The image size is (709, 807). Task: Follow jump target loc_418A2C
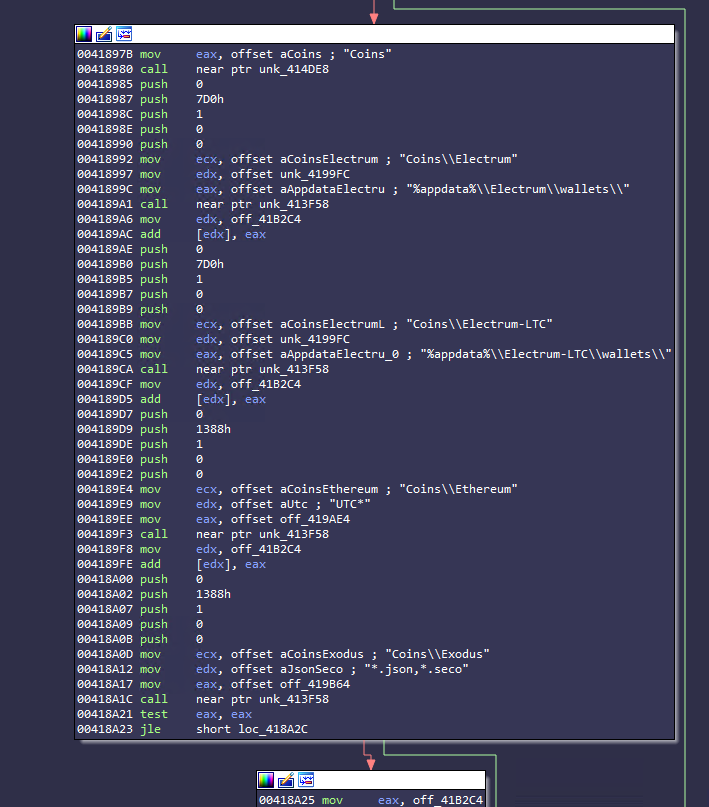click(x=273, y=729)
